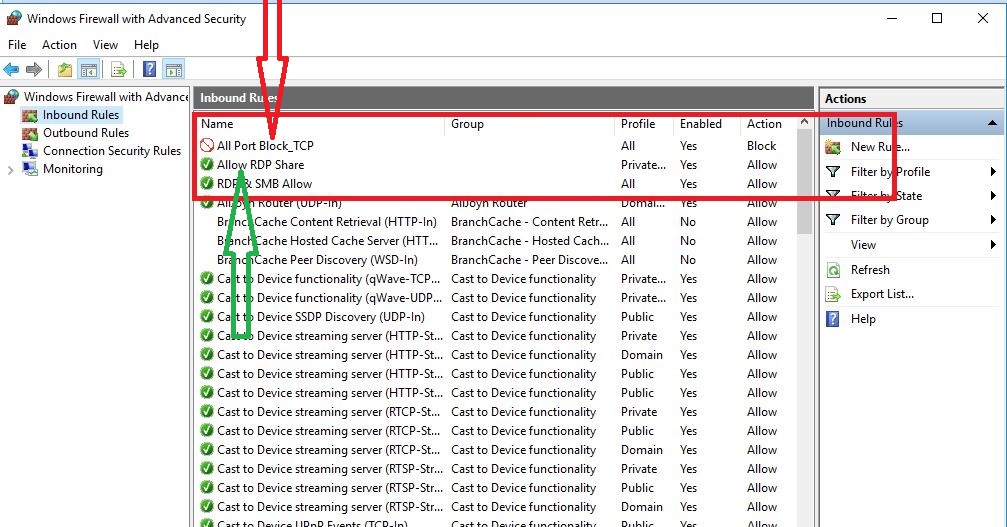The height and width of the screenshot is (527, 1007).
Task: Open the View menu
Action: click(x=105, y=45)
